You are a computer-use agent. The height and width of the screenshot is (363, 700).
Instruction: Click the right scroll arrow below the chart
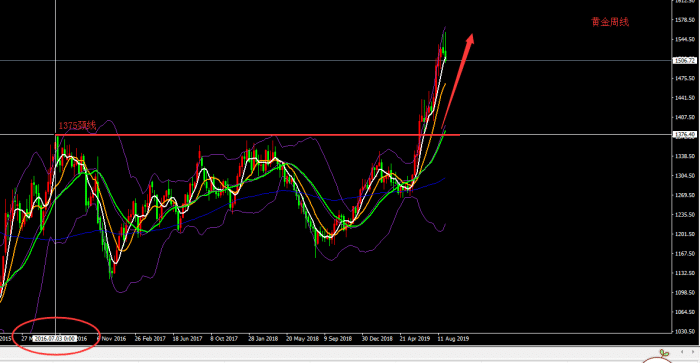pyautogui.click(x=693, y=352)
